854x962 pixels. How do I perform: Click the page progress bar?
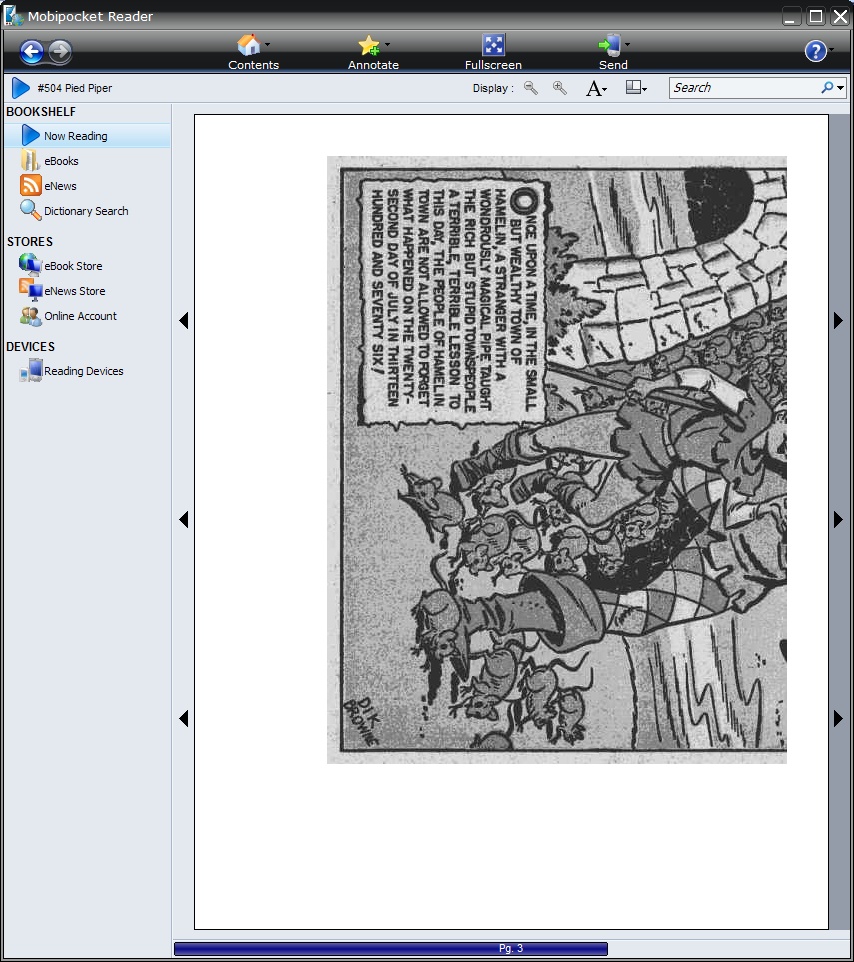(x=391, y=949)
